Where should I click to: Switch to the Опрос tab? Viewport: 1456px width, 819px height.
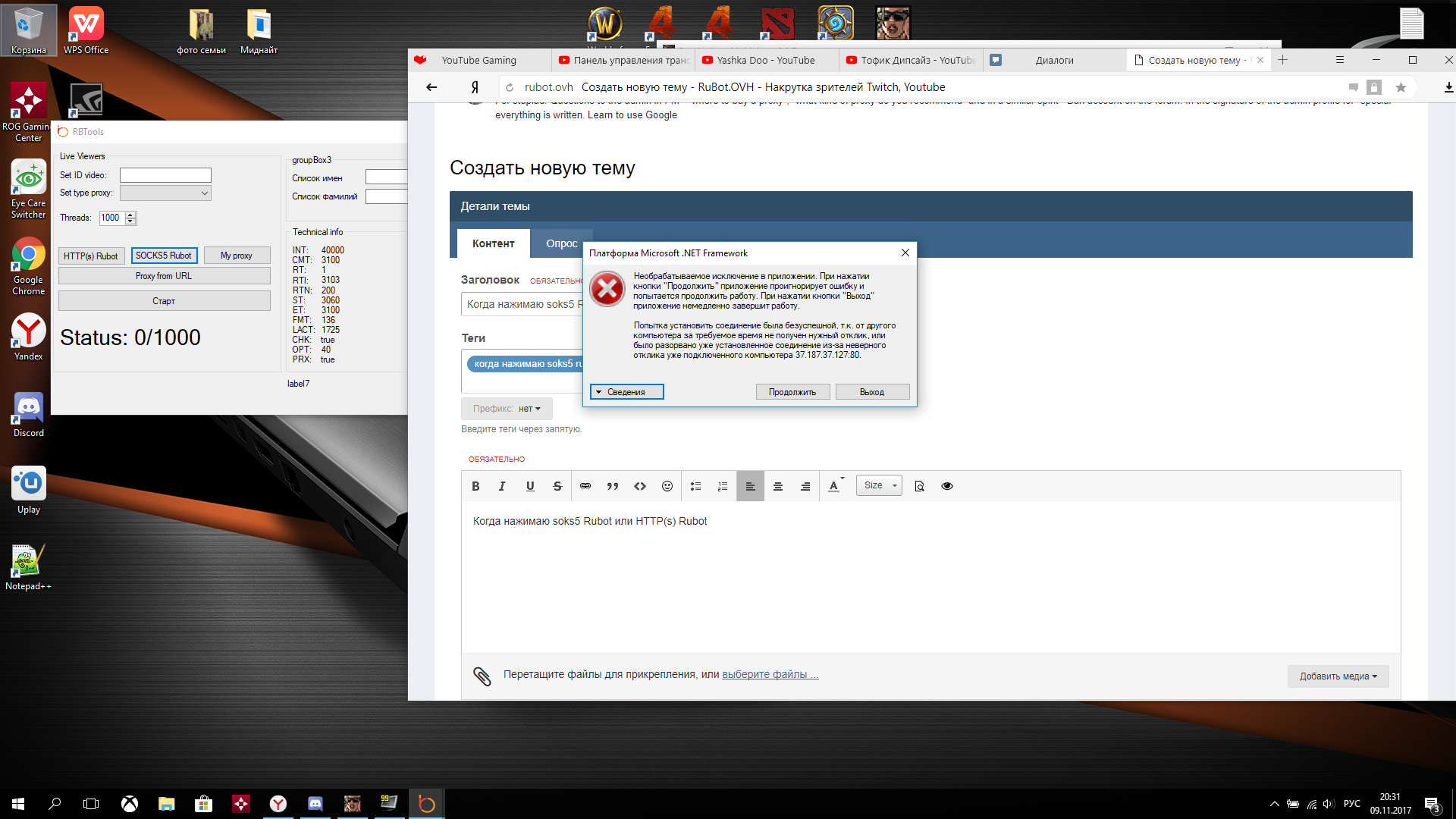pos(561,243)
